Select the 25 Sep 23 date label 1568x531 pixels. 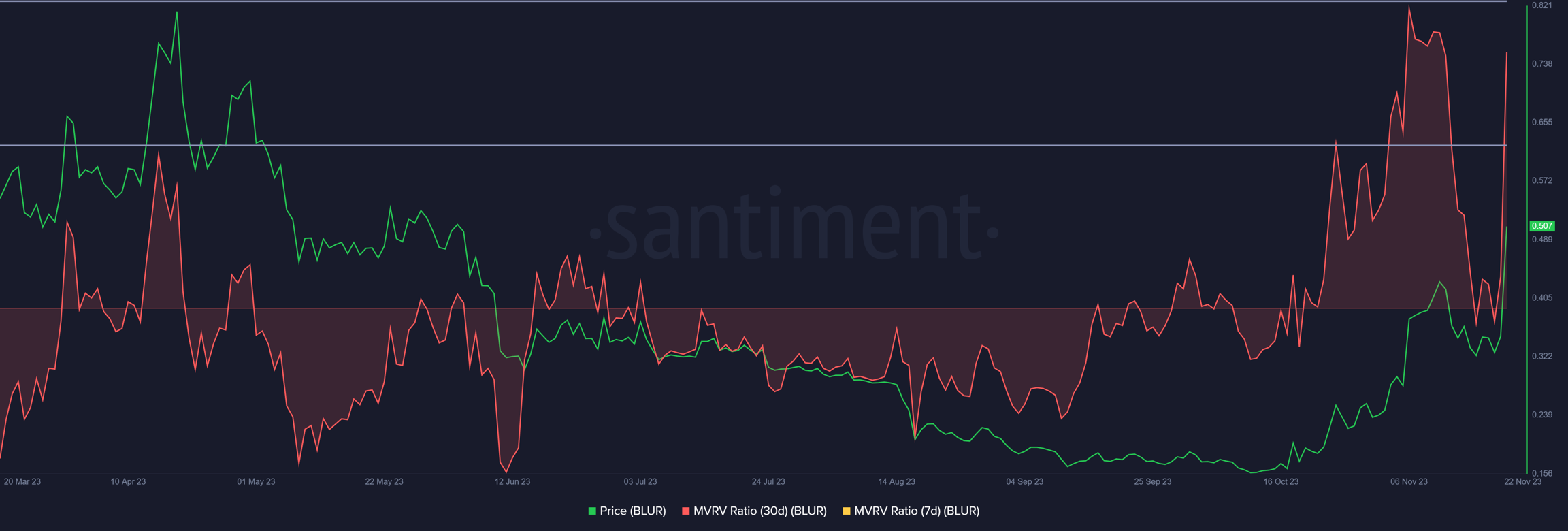click(1152, 481)
